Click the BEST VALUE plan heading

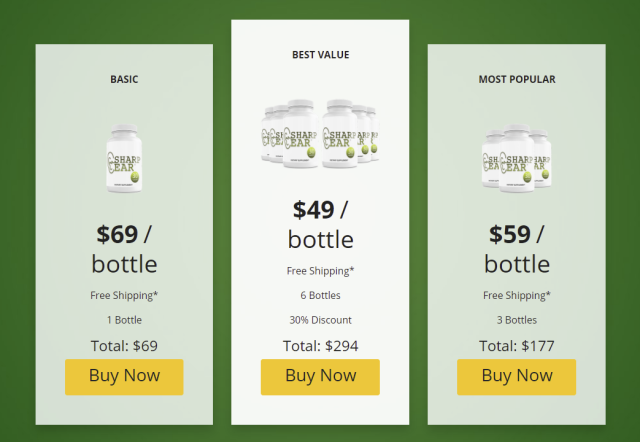320,55
